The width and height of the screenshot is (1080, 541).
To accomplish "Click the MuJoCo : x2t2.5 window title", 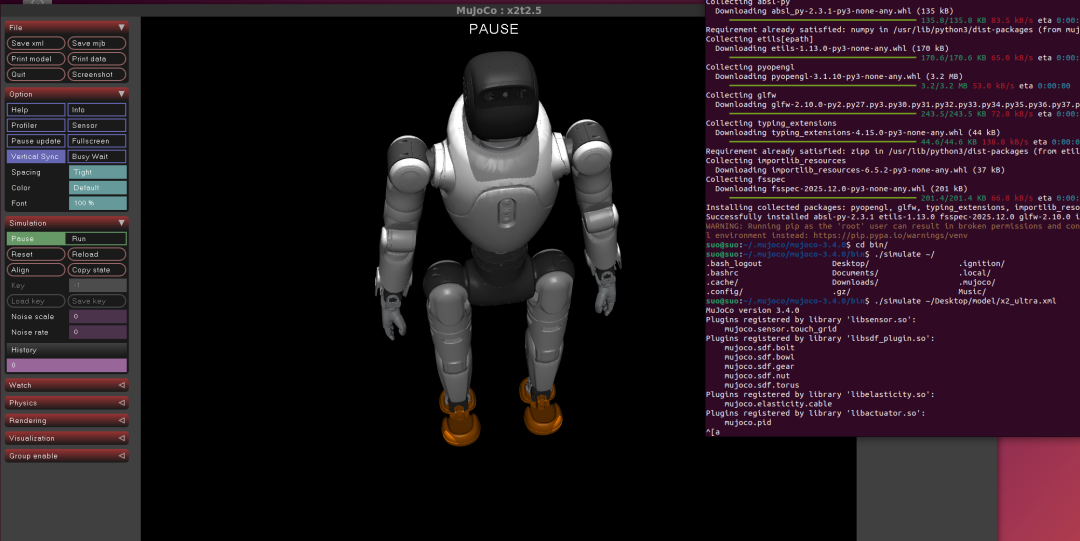I will tap(499, 10).
